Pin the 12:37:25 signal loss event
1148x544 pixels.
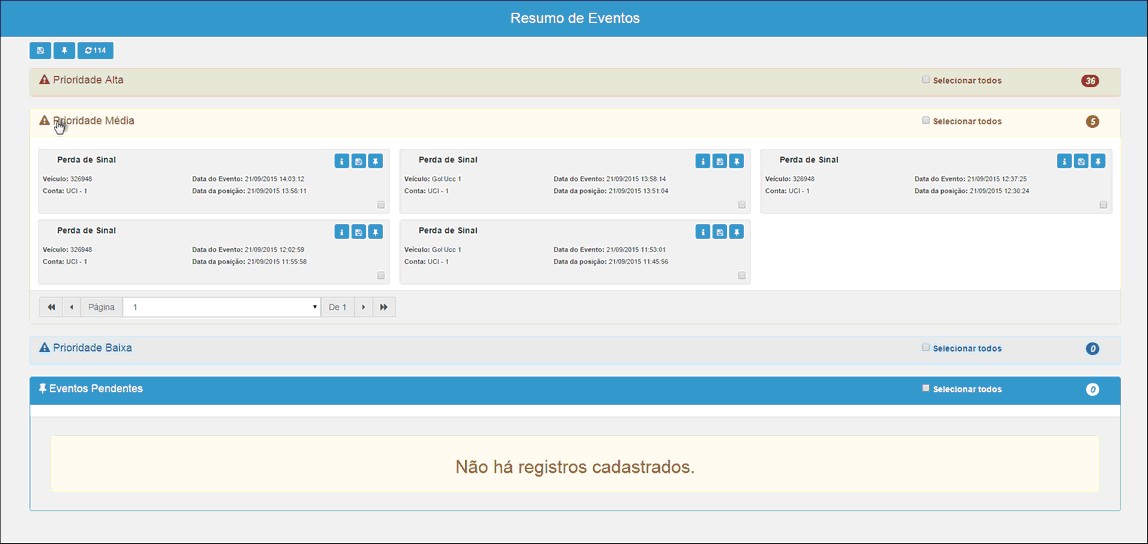point(1098,161)
